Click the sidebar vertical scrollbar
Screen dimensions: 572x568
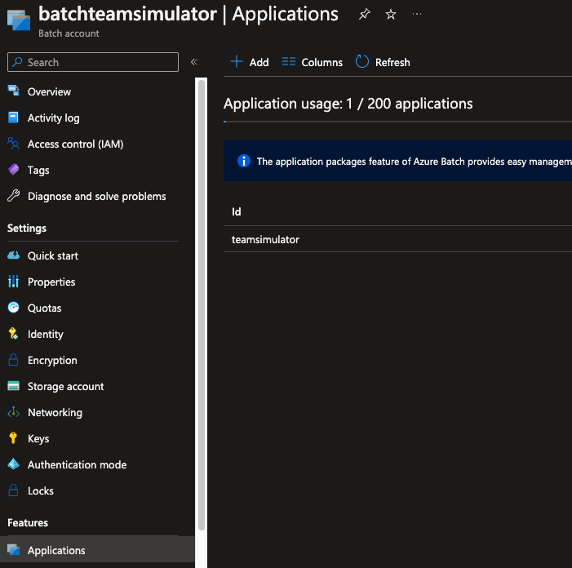click(x=201, y=305)
